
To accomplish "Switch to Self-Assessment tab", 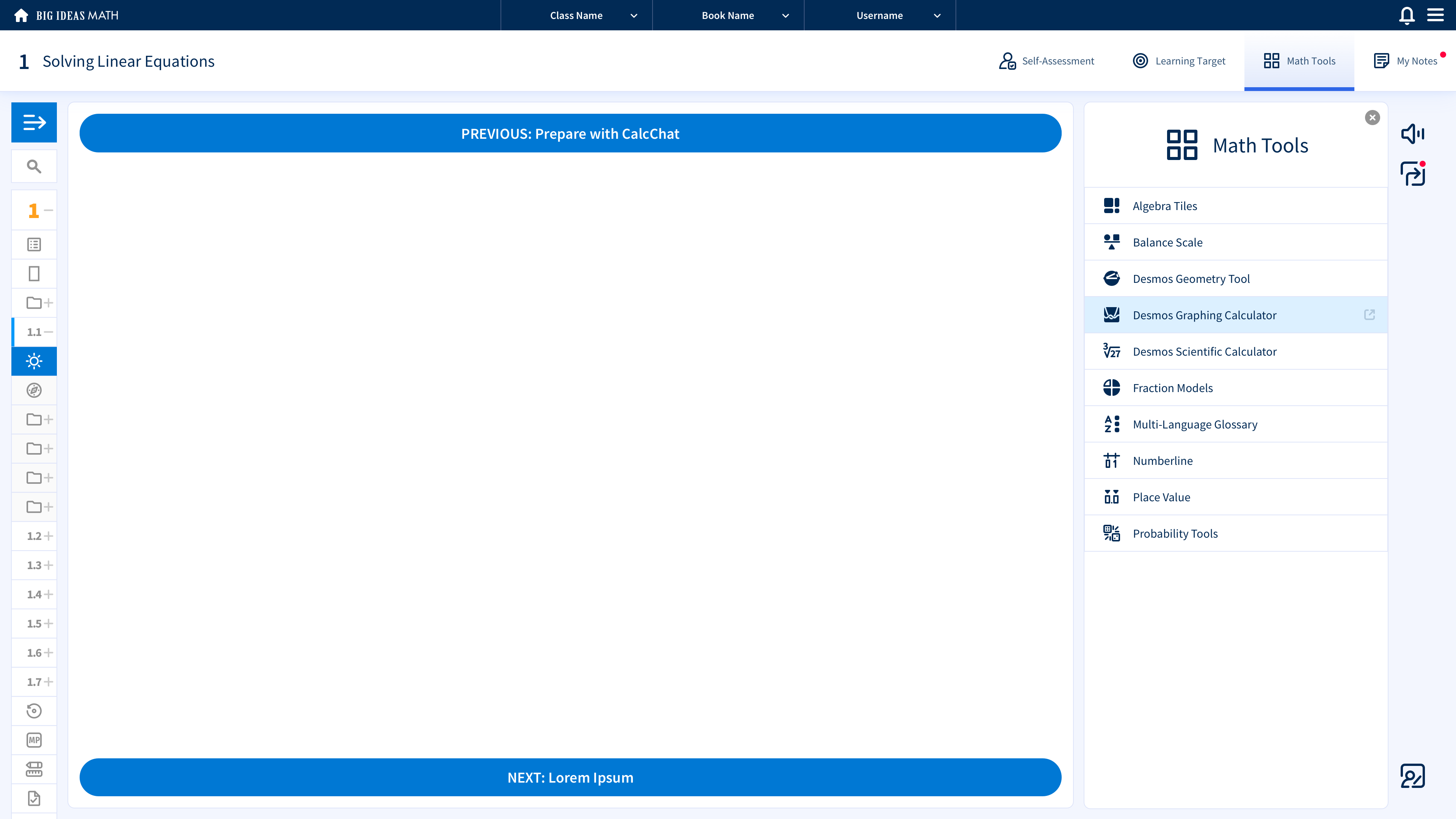I will pos(1046,61).
